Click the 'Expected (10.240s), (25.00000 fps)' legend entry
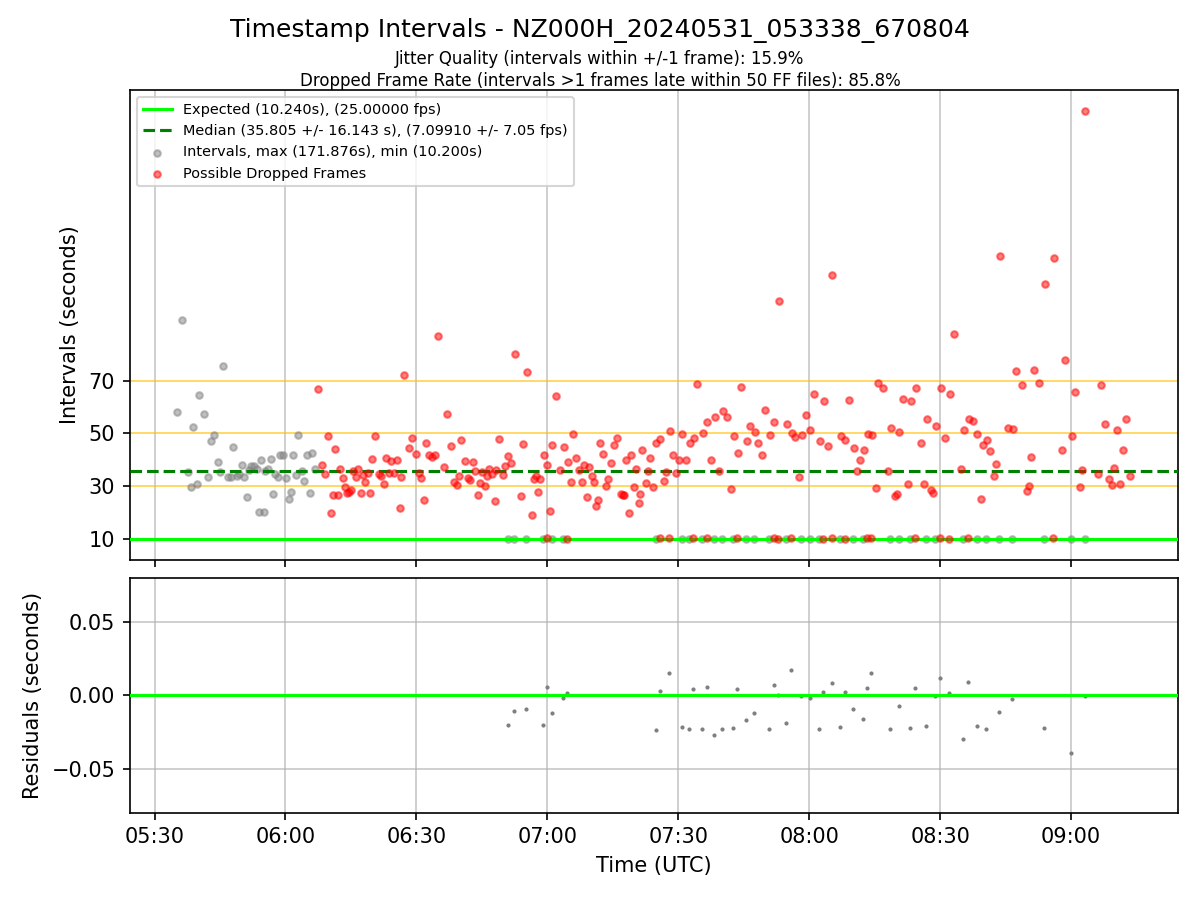 coord(312,109)
